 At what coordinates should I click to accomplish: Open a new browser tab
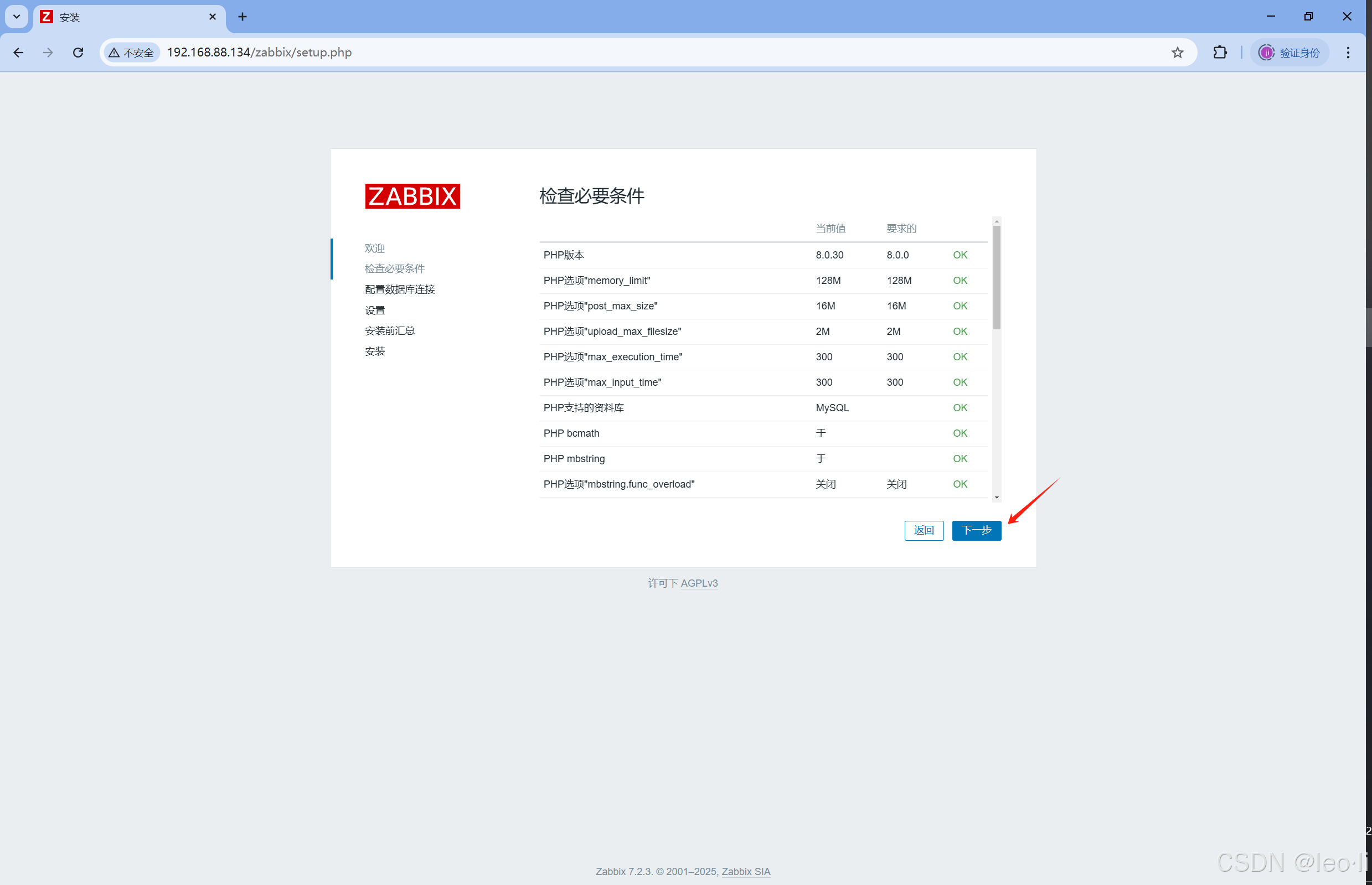(x=242, y=17)
